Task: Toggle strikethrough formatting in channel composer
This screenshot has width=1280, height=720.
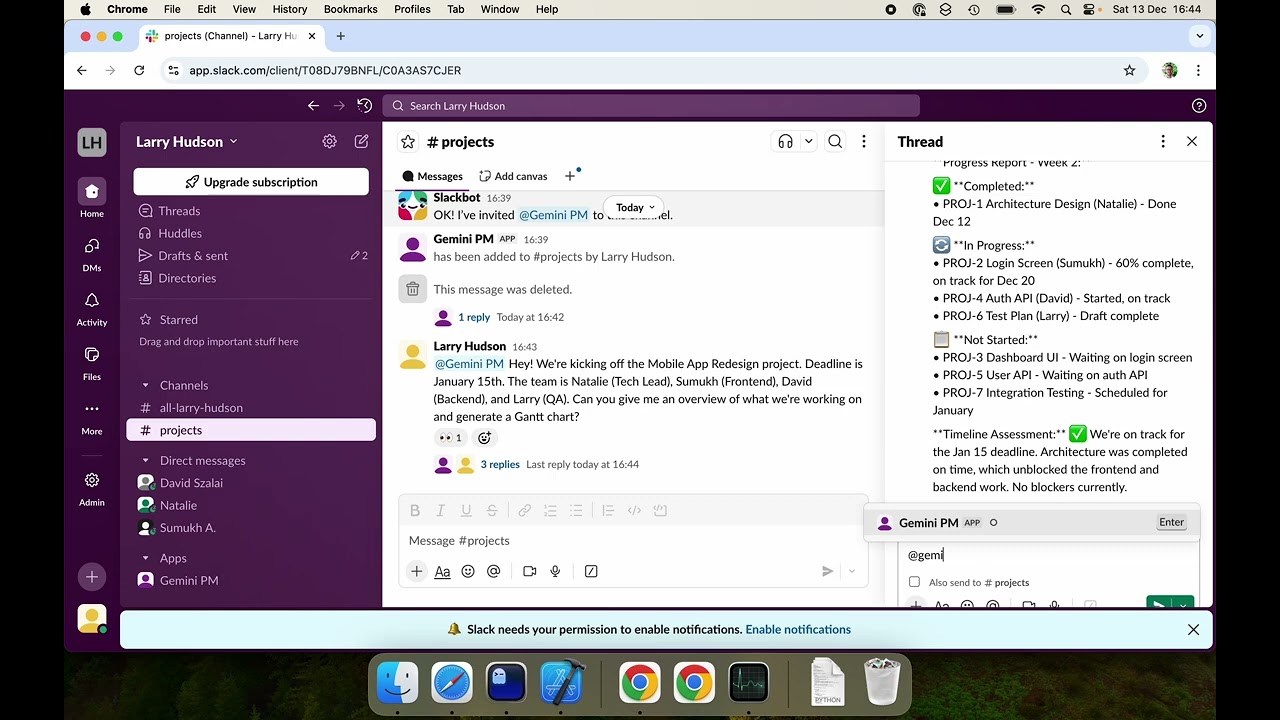Action: pyautogui.click(x=492, y=511)
